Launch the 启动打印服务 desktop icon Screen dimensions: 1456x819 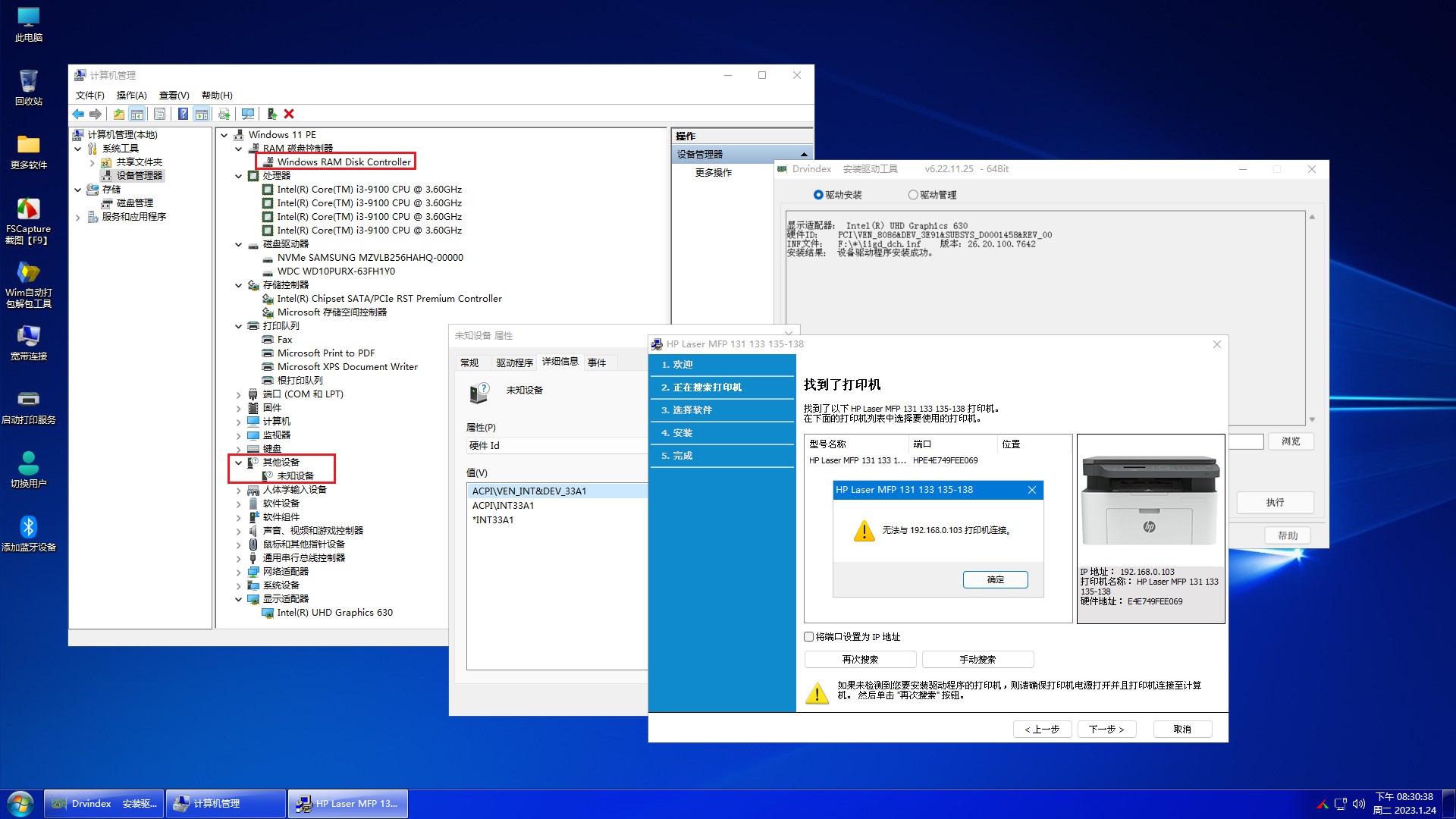click(x=29, y=406)
